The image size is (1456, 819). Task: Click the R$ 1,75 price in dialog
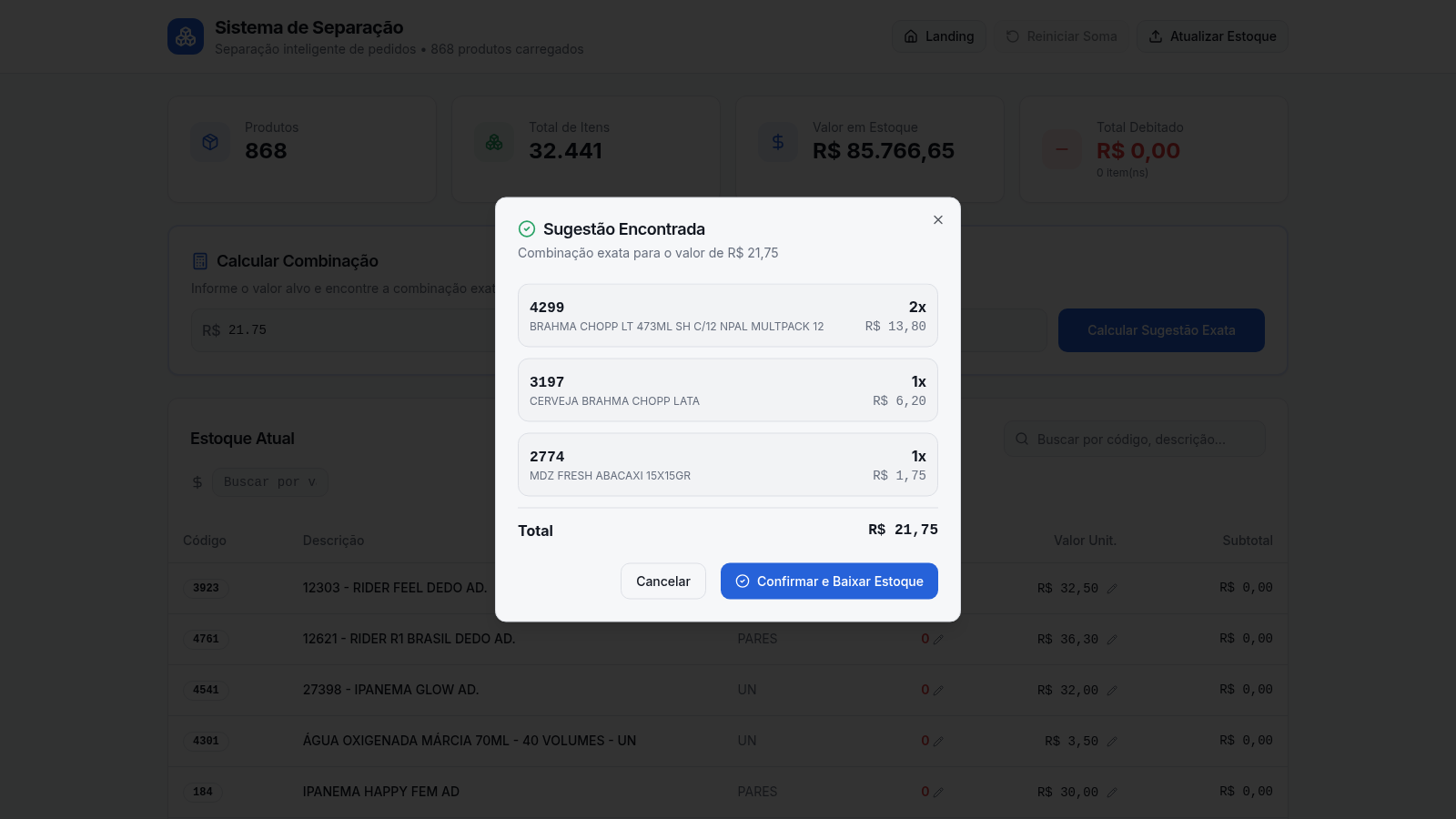pos(899,476)
